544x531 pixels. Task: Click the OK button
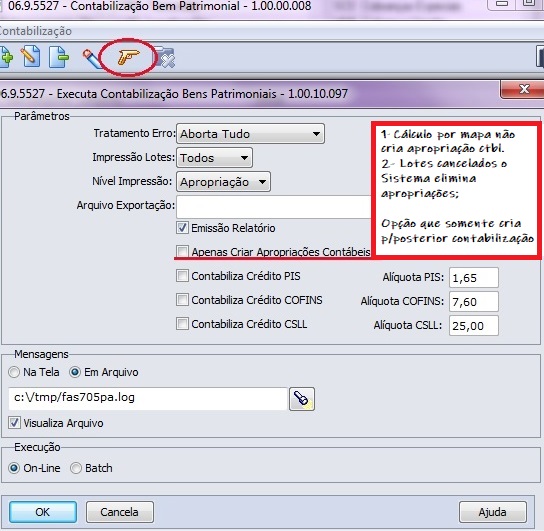pyautogui.click(x=43, y=512)
